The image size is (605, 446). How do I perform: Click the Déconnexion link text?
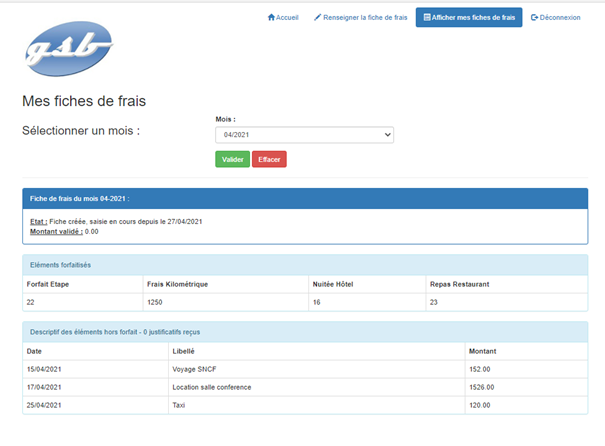coord(560,17)
